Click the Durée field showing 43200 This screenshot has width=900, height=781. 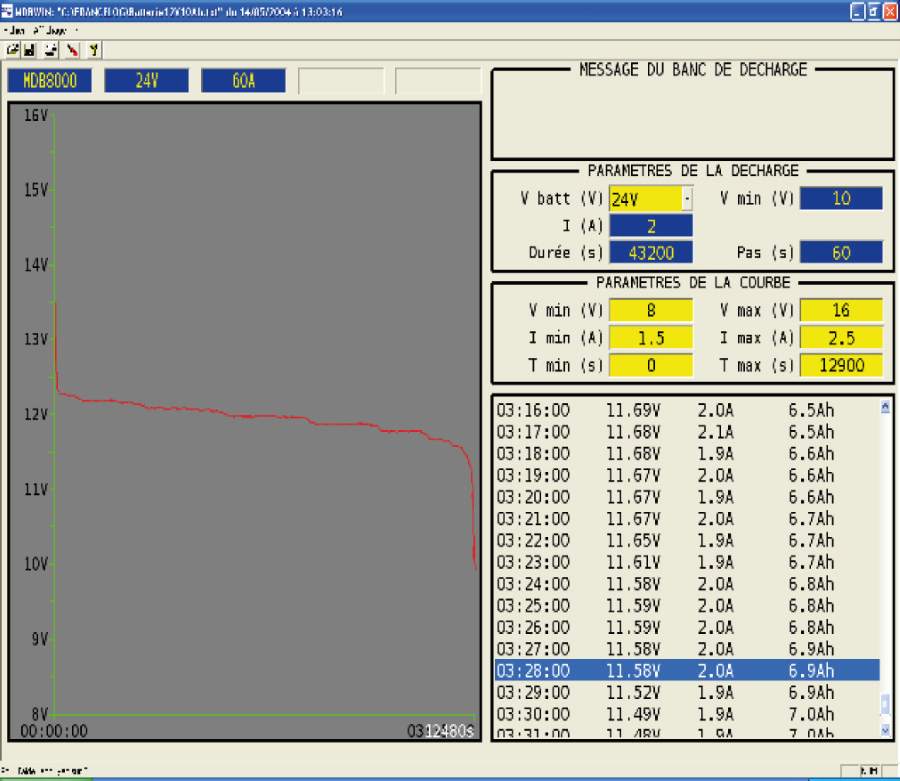[651, 252]
